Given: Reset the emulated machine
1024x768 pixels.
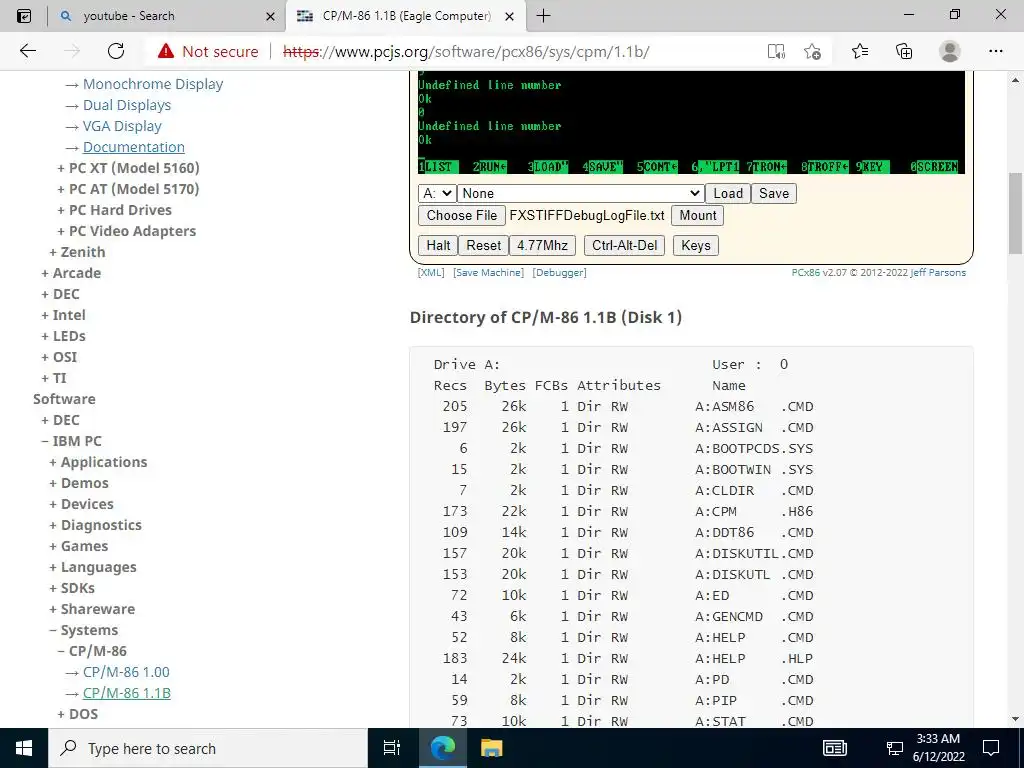Looking at the screenshot, I should pos(483,246).
